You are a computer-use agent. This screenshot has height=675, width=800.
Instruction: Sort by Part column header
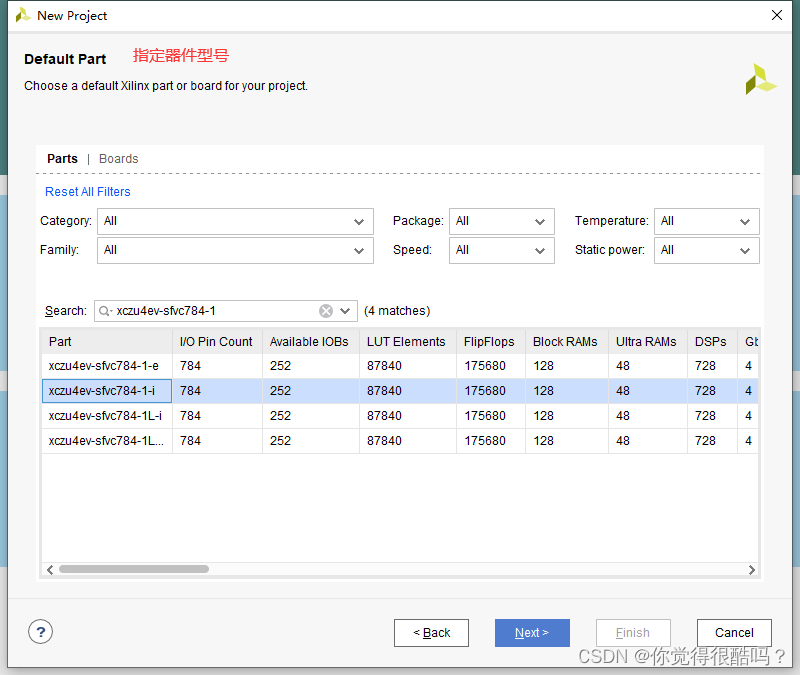click(x=107, y=341)
